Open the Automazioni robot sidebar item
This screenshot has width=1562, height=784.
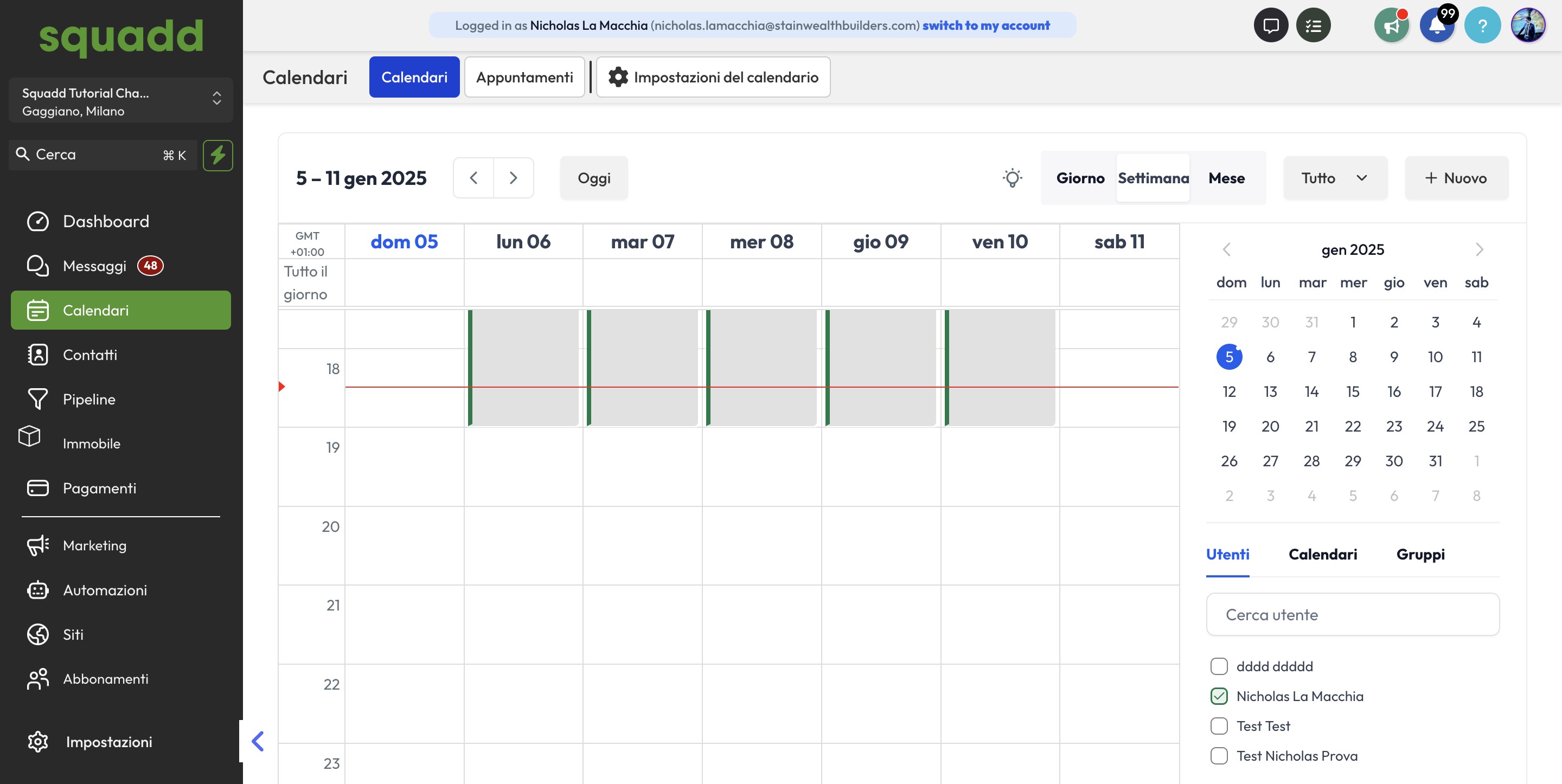pos(104,590)
